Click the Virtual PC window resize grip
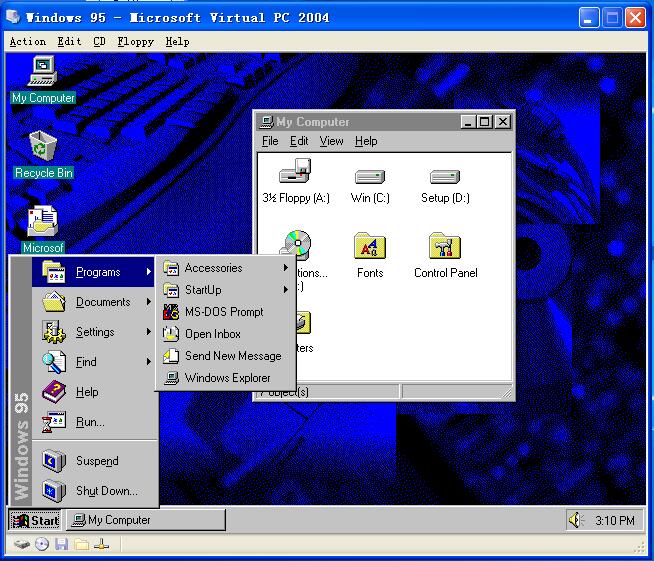This screenshot has width=654, height=561. click(639, 548)
